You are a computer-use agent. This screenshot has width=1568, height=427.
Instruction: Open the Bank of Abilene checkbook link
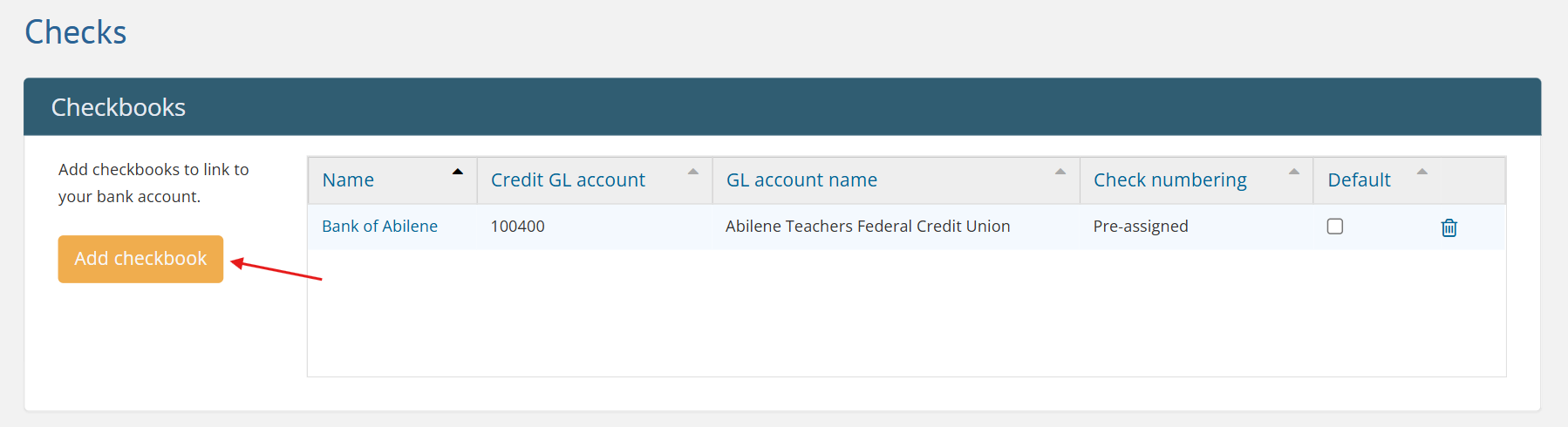click(x=379, y=227)
